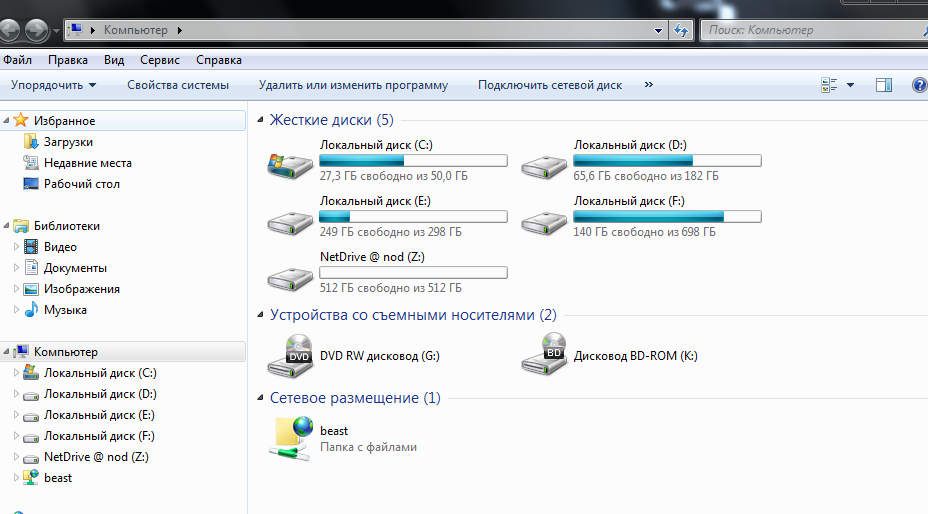This screenshot has height=514, width=928.
Task: Click the Документы library icon
Action: click(31, 268)
